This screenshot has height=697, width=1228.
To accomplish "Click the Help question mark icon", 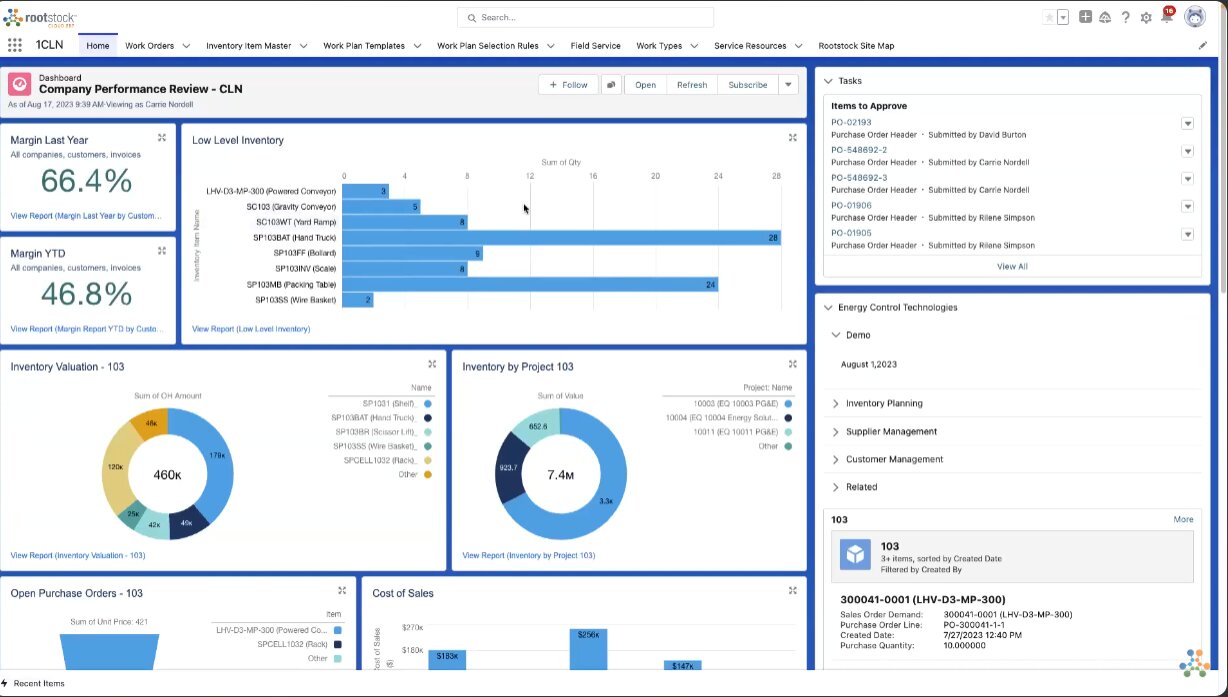I will point(1126,18).
